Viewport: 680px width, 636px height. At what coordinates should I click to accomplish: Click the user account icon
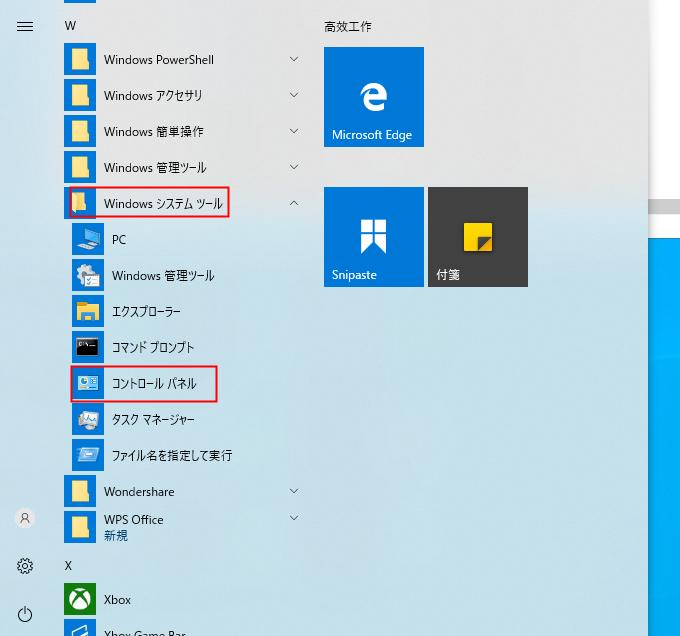pyautogui.click(x=25, y=518)
